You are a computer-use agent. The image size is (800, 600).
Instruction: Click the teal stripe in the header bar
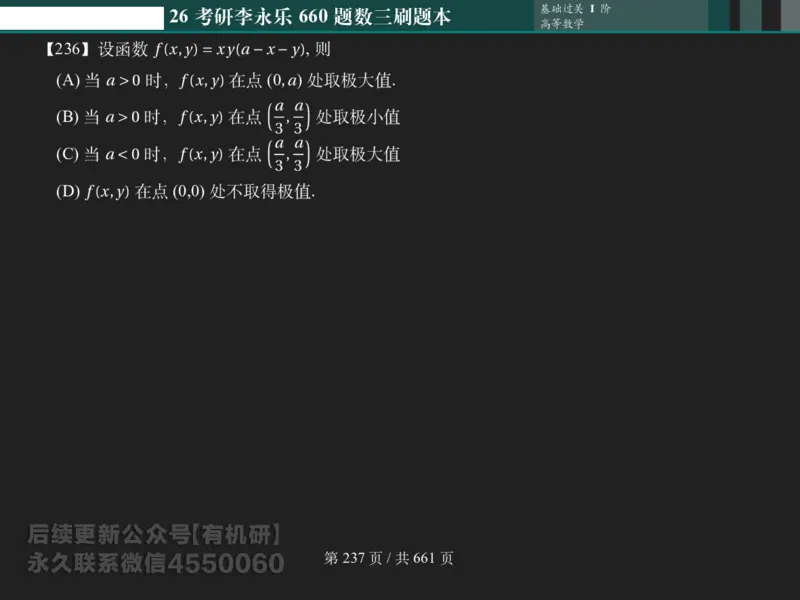[x=718, y=14]
